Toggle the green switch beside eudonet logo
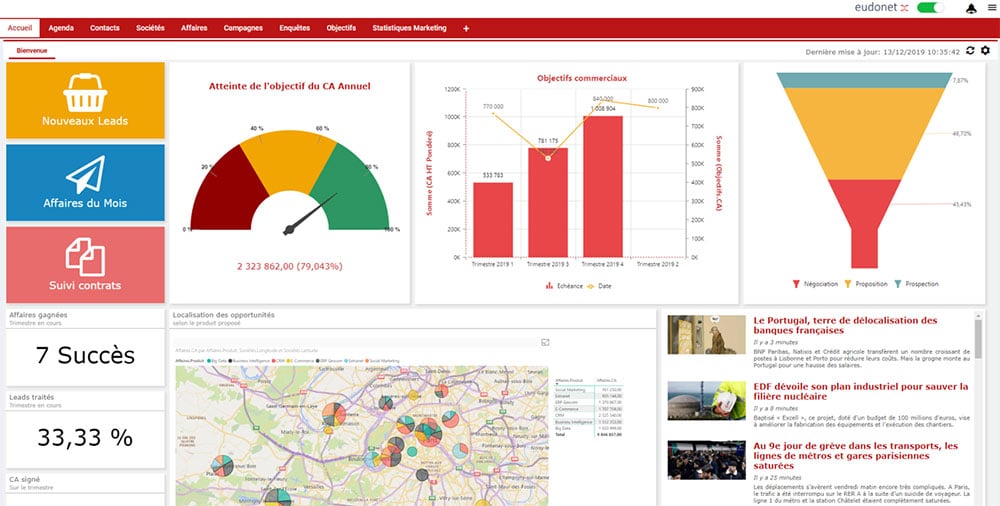The image size is (1000, 506). (930, 8)
